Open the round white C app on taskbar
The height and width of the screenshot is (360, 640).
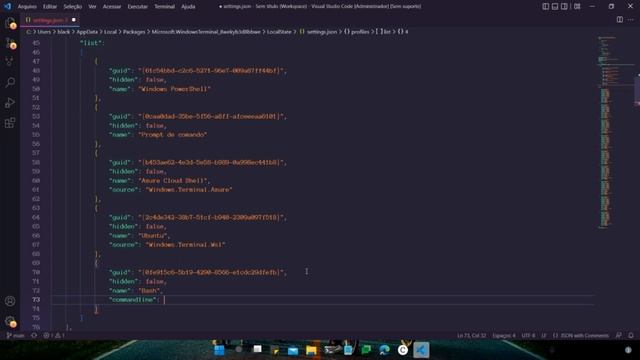point(403,350)
